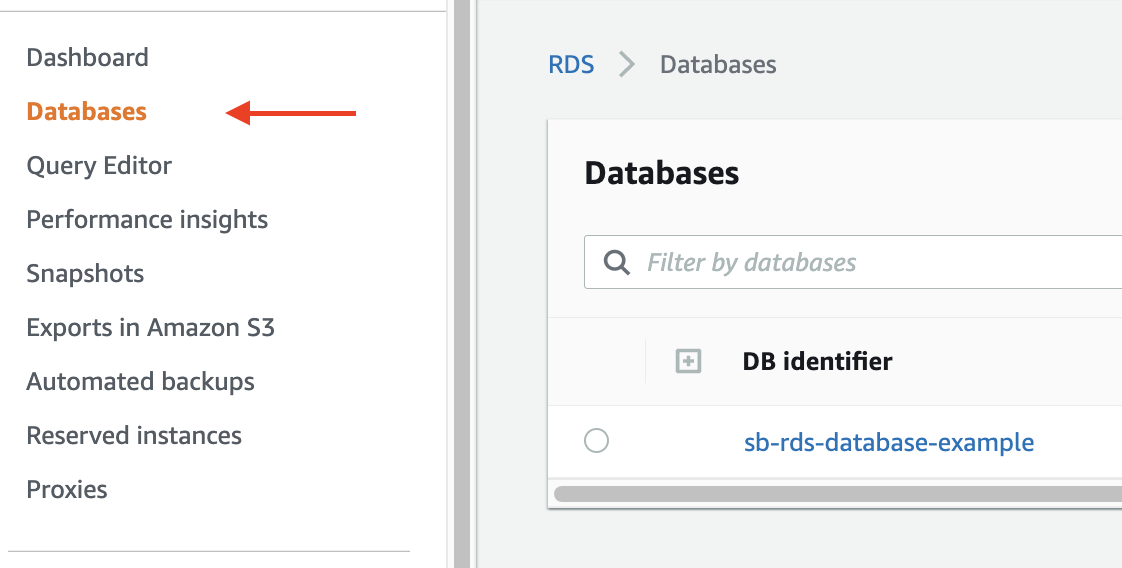
Task: Open Reserved instances page
Action: point(134,436)
